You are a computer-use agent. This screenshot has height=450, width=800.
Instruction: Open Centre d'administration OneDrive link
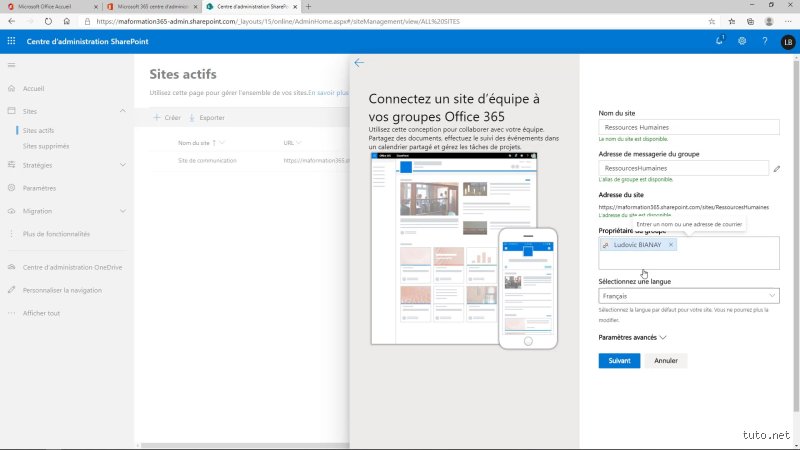tap(72, 267)
